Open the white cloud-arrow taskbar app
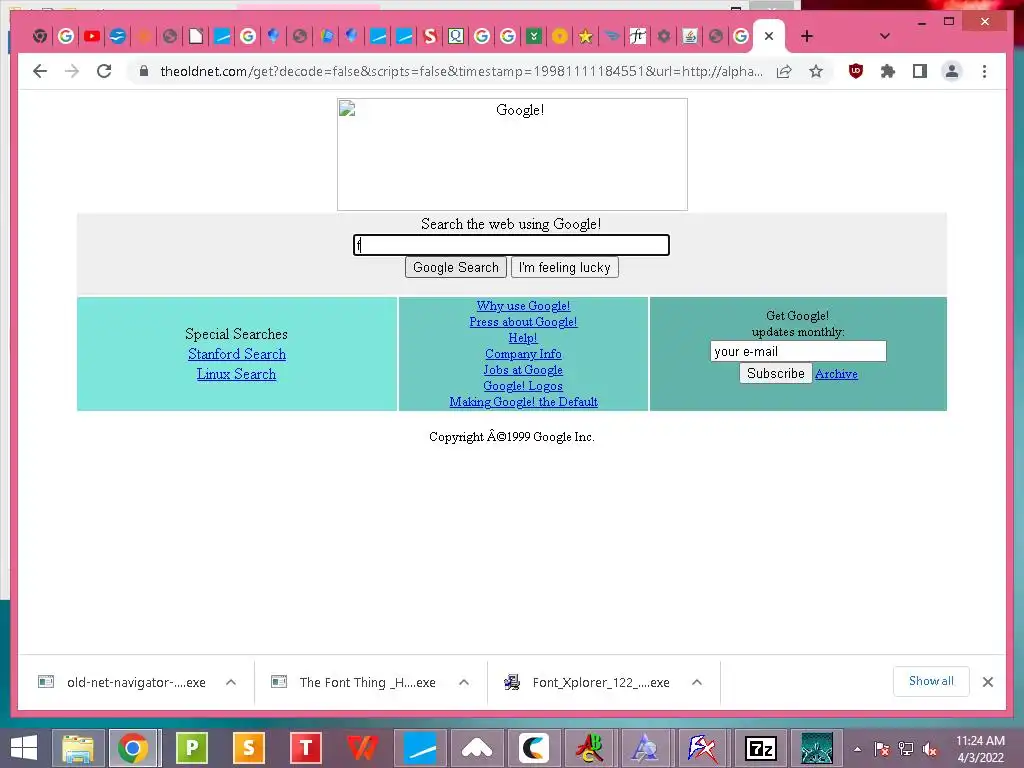Image resolution: width=1024 pixels, height=768 pixels. (x=477, y=748)
